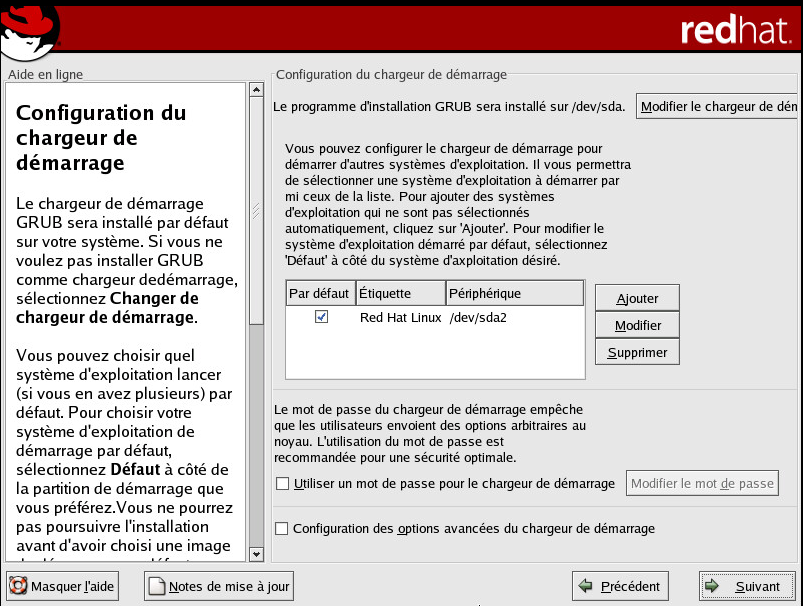This screenshot has height=606, width=803.
Task: Go back with Précédent
Action: point(620,586)
